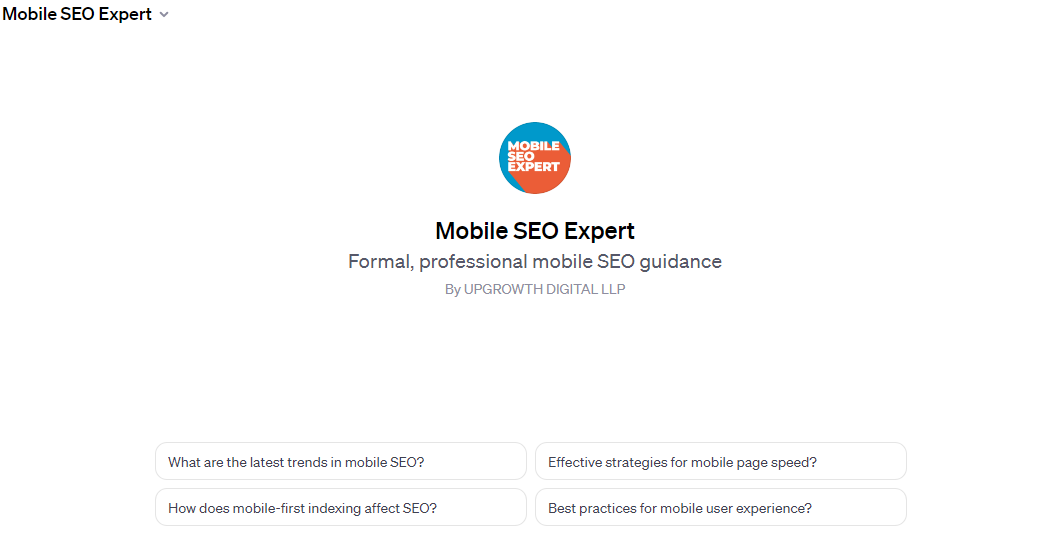Start chat with the mobile-first indexing suggestion card

[x=341, y=507]
